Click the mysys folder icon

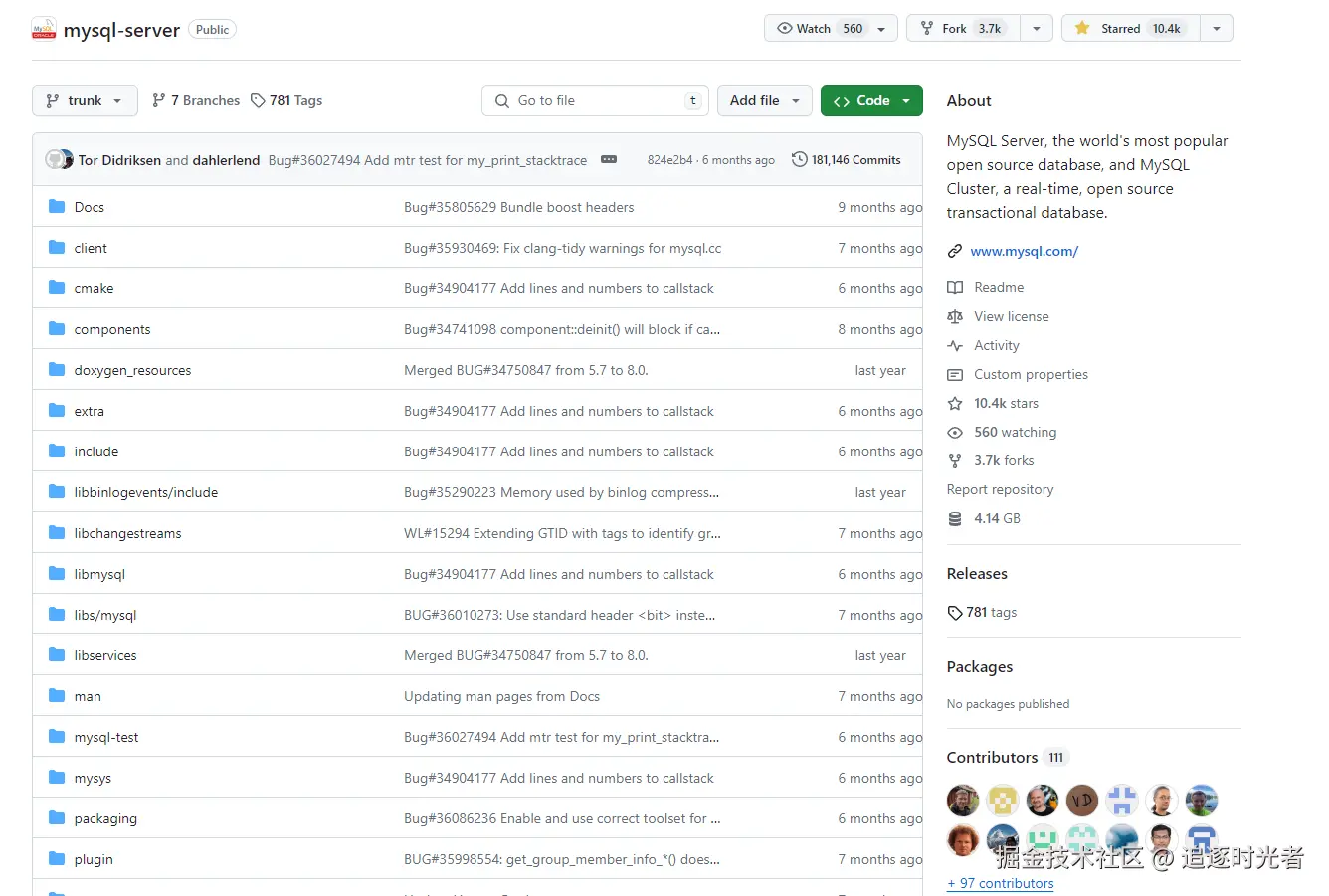click(x=57, y=777)
